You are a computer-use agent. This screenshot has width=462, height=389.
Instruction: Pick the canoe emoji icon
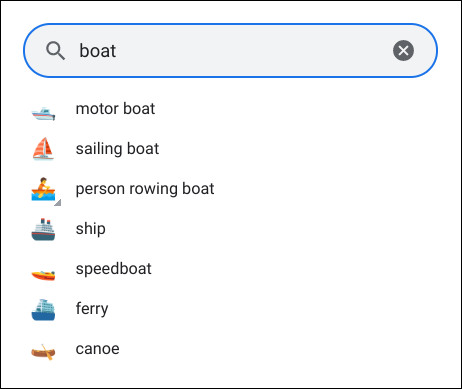click(x=43, y=352)
